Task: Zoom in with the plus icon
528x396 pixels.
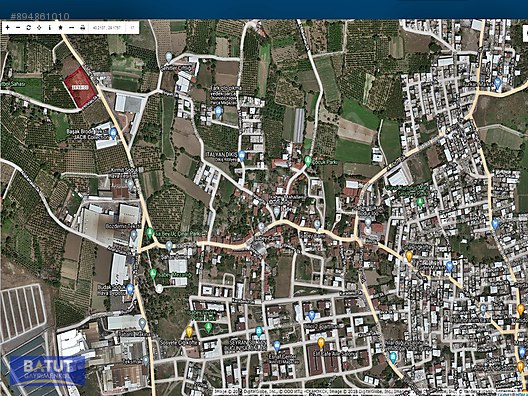Action: [8, 28]
